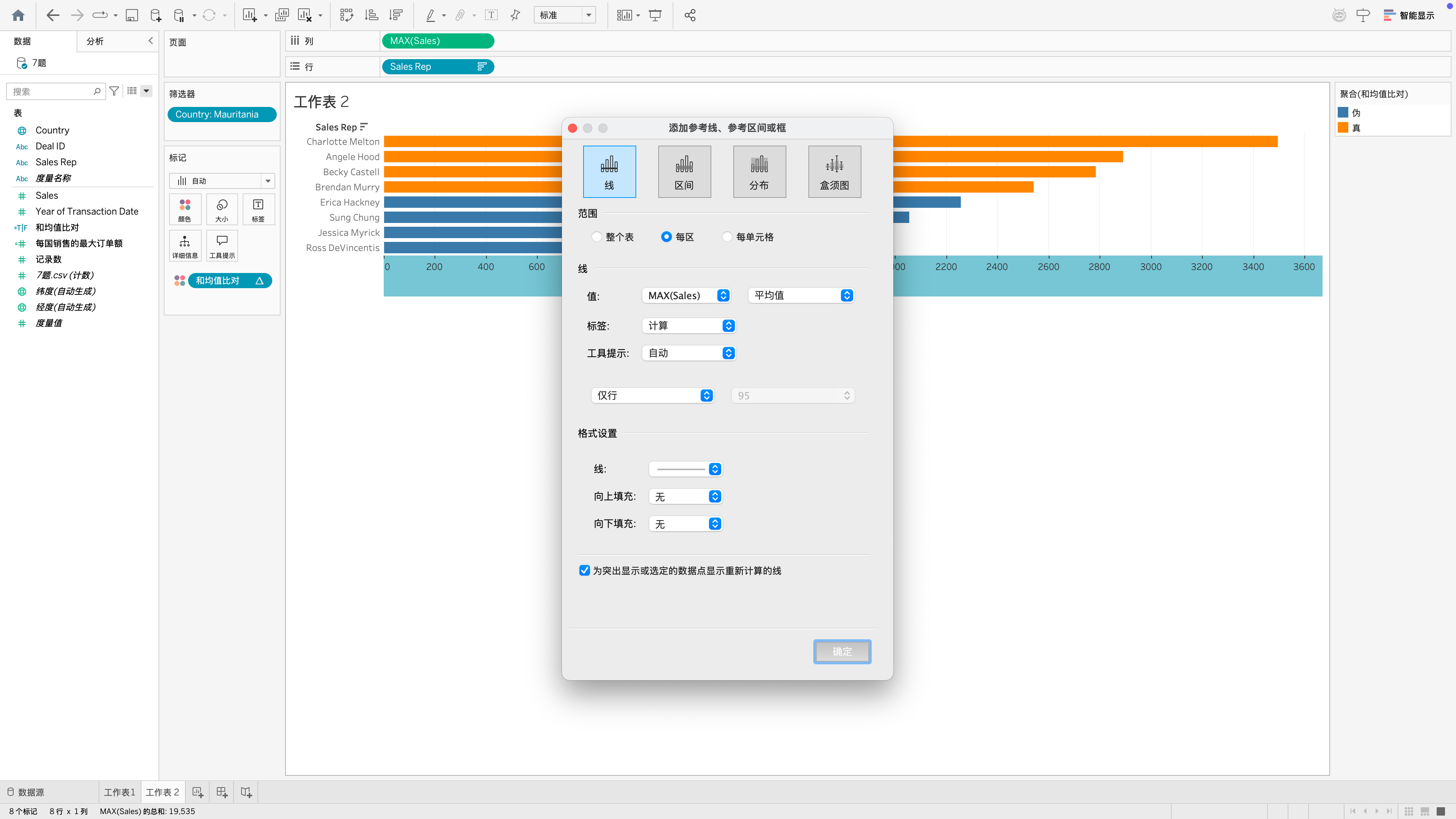The height and width of the screenshot is (819, 1456).
Task: Select the 盒须图 reference type button
Action: 834,172
